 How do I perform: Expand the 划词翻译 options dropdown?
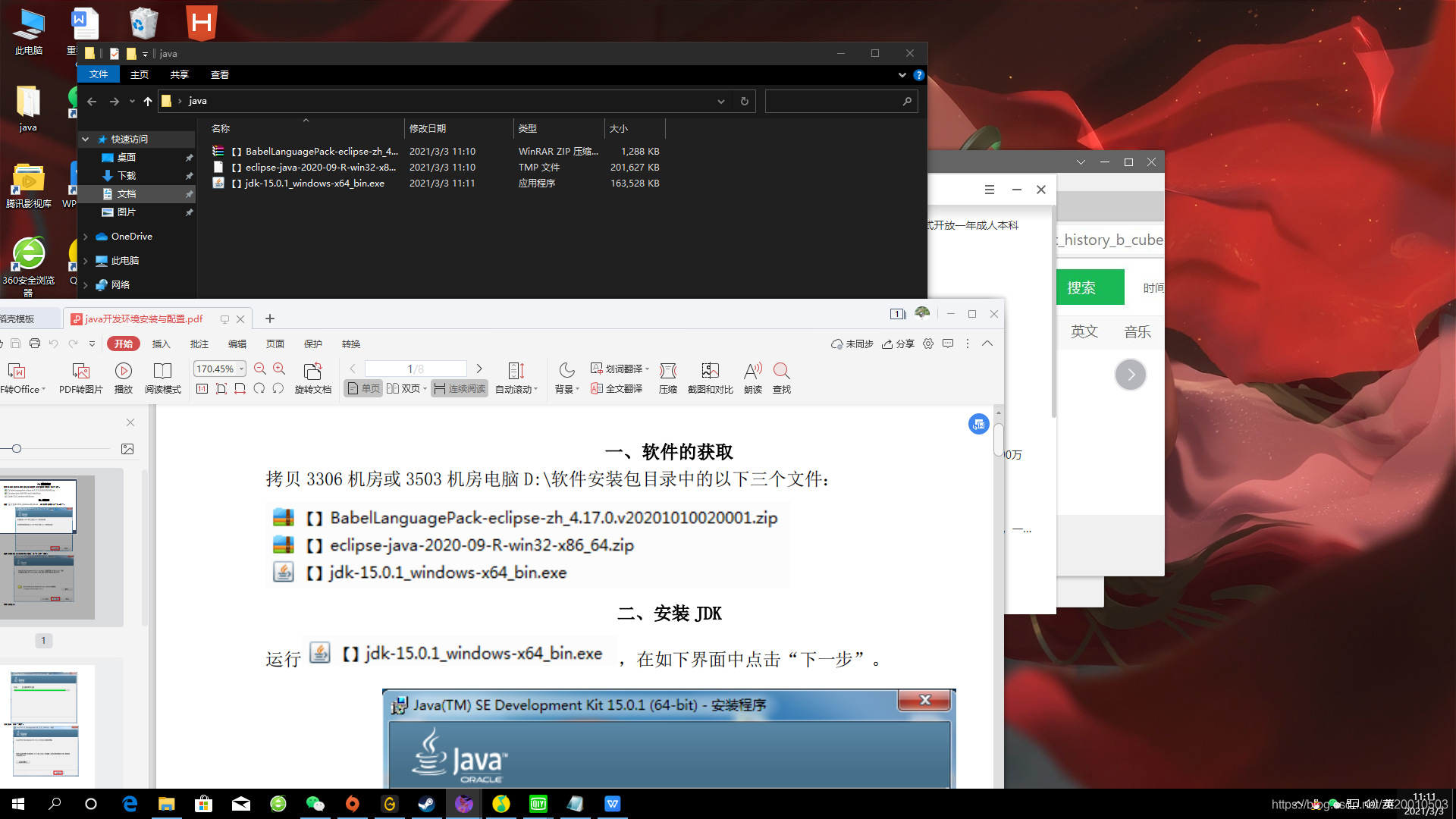646,369
